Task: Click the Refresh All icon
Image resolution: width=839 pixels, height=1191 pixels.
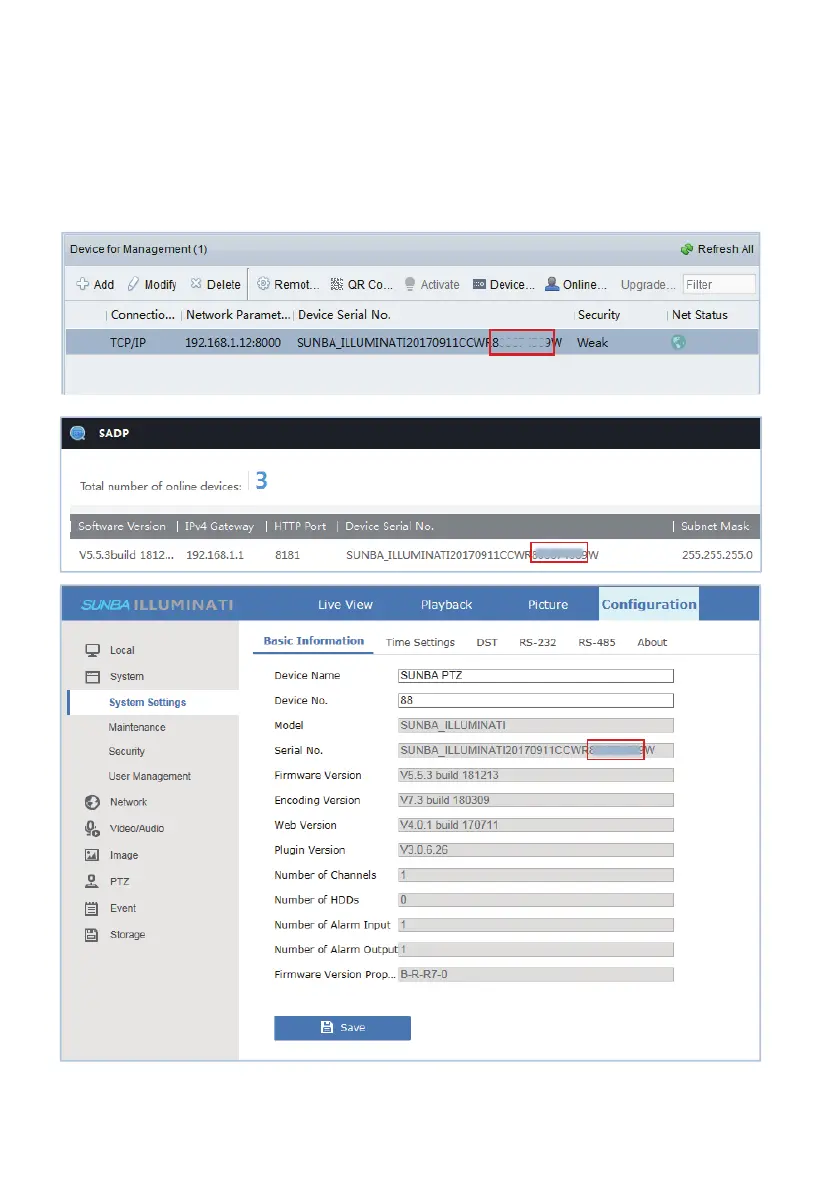Action: coord(687,249)
